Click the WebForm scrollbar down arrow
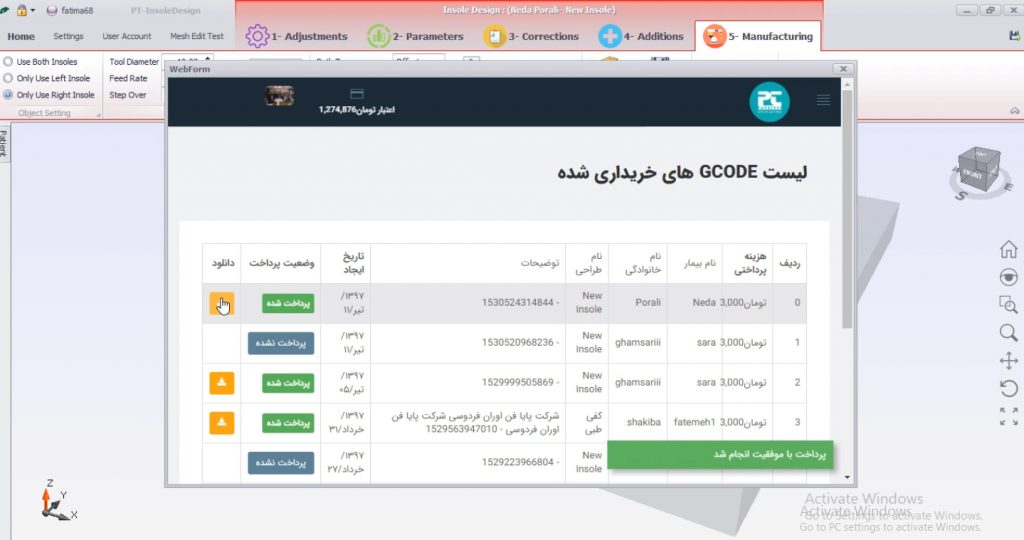Image resolution: width=1024 pixels, height=540 pixels. (847, 477)
